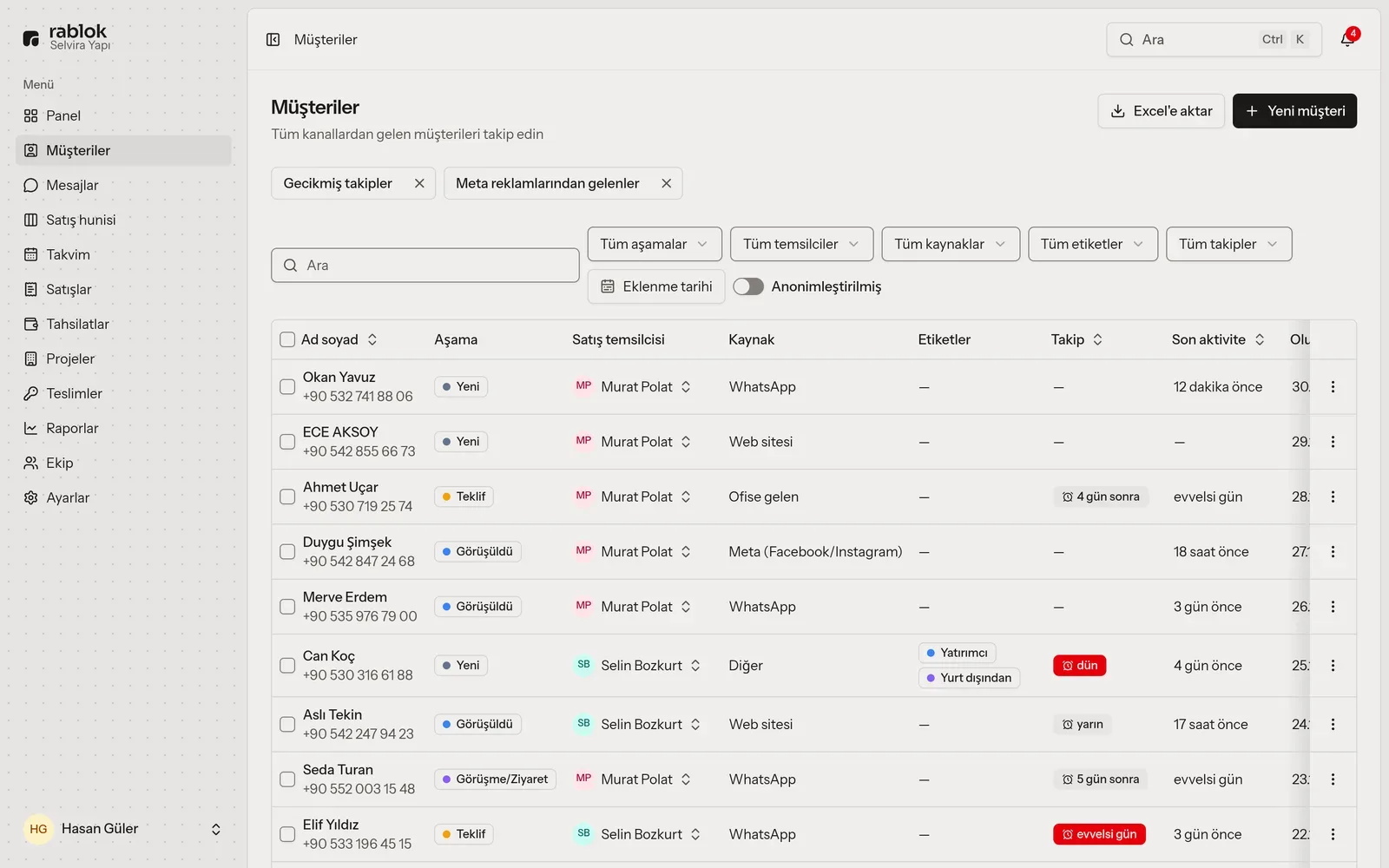Open Projeler in the sidebar
This screenshot has height=868, width=1389.
[123, 358]
